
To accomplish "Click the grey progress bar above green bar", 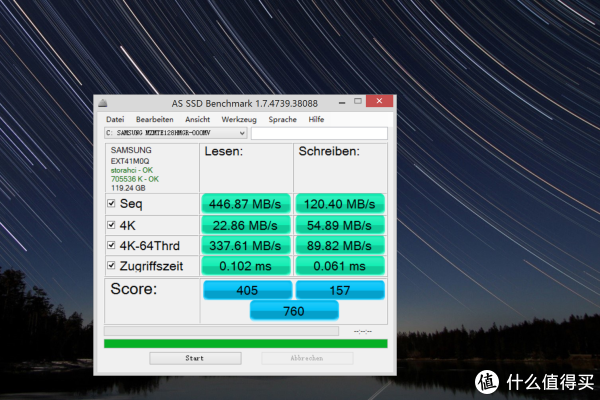I will tap(221, 331).
